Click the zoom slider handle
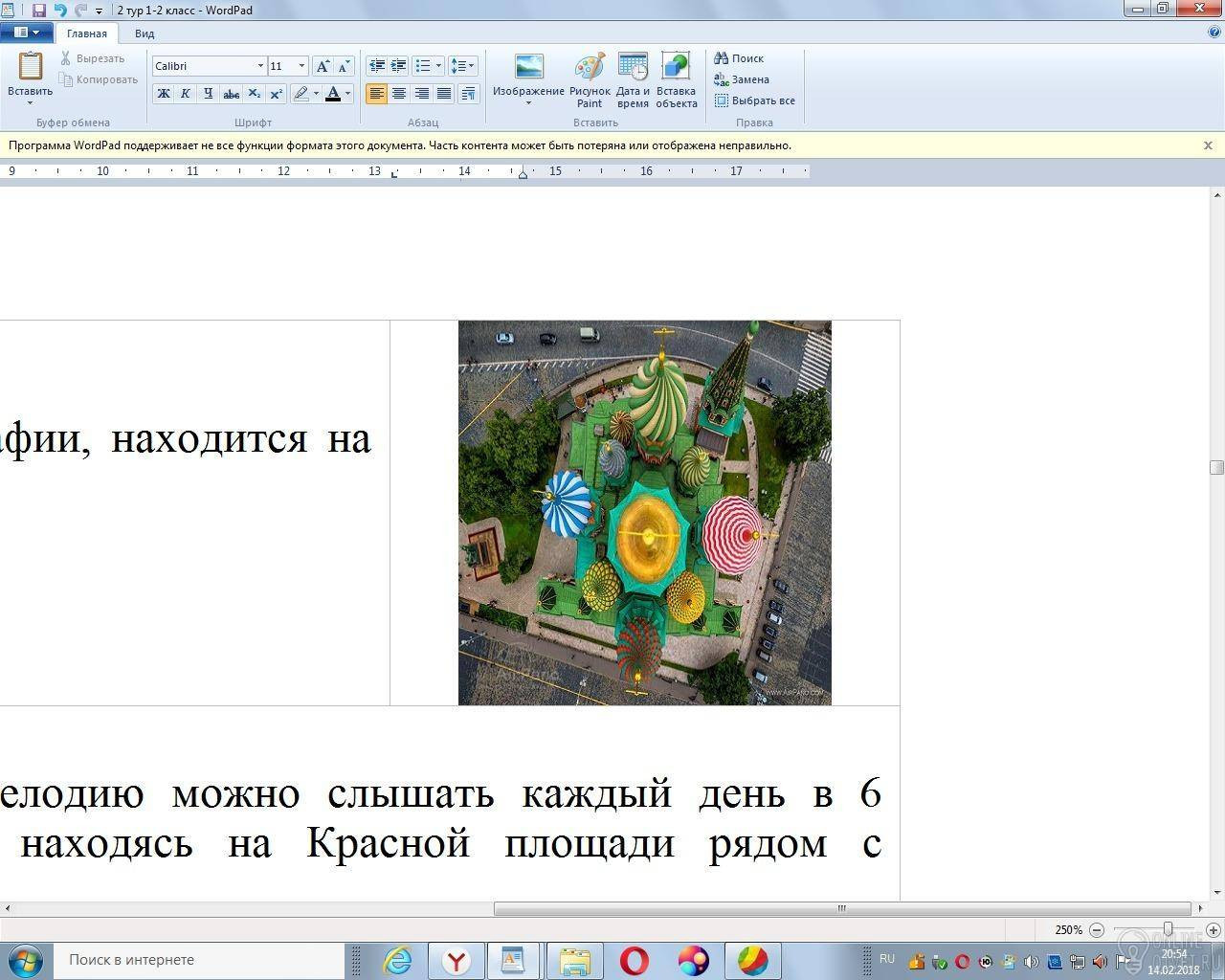Viewport: 1225px width, 980px height. click(1168, 929)
